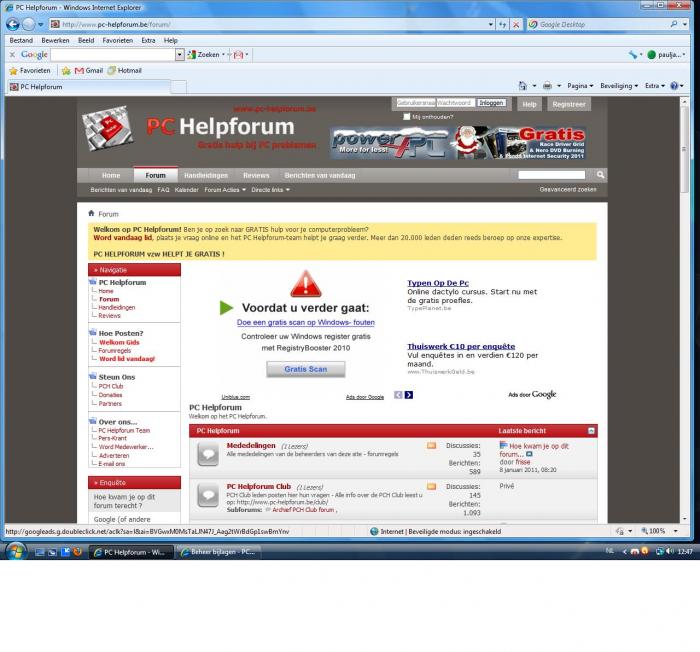The image size is (700, 652).
Task: Click the forum breadcrumb home icon
Action: pos(91,213)
